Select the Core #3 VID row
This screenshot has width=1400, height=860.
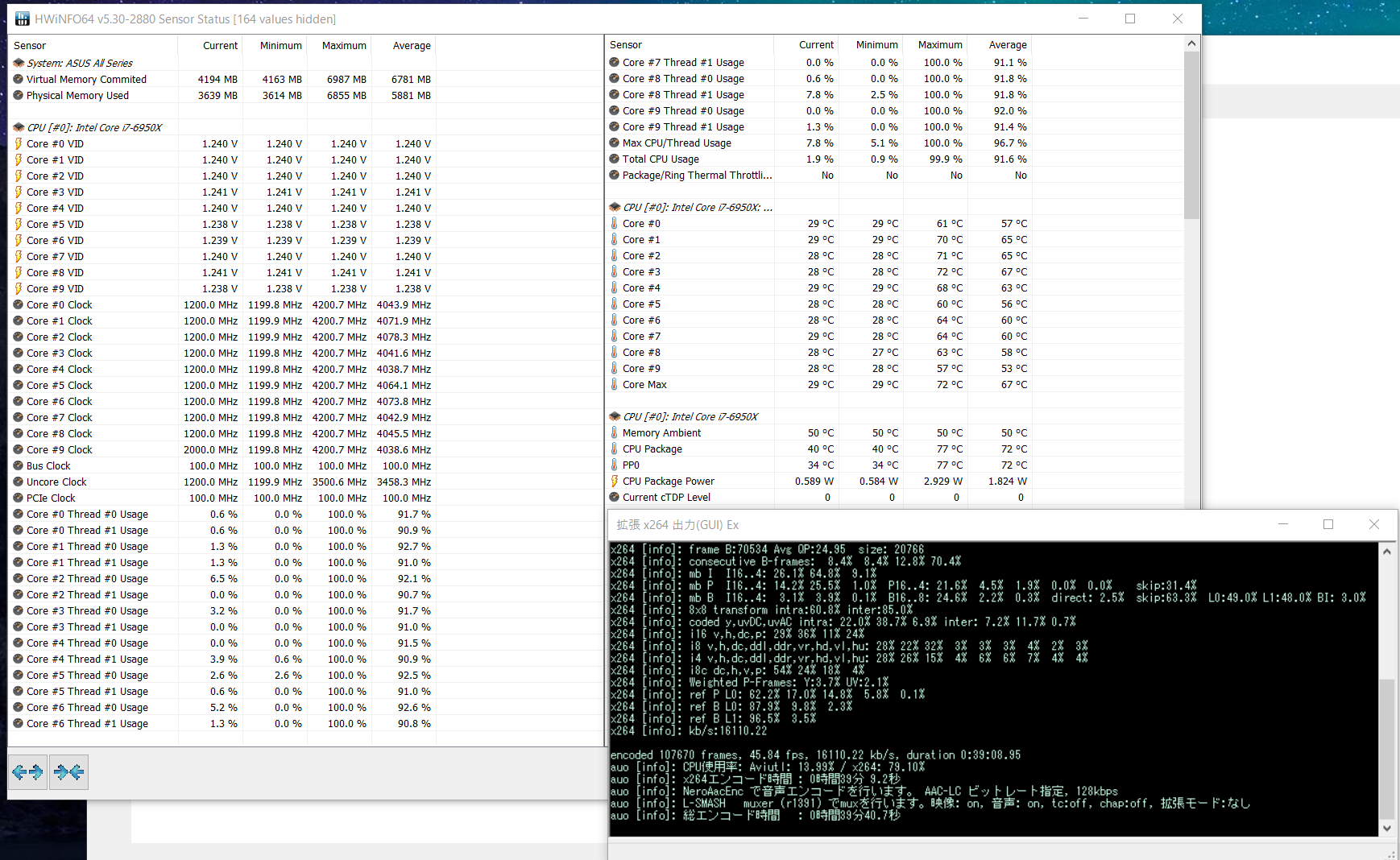222,192
